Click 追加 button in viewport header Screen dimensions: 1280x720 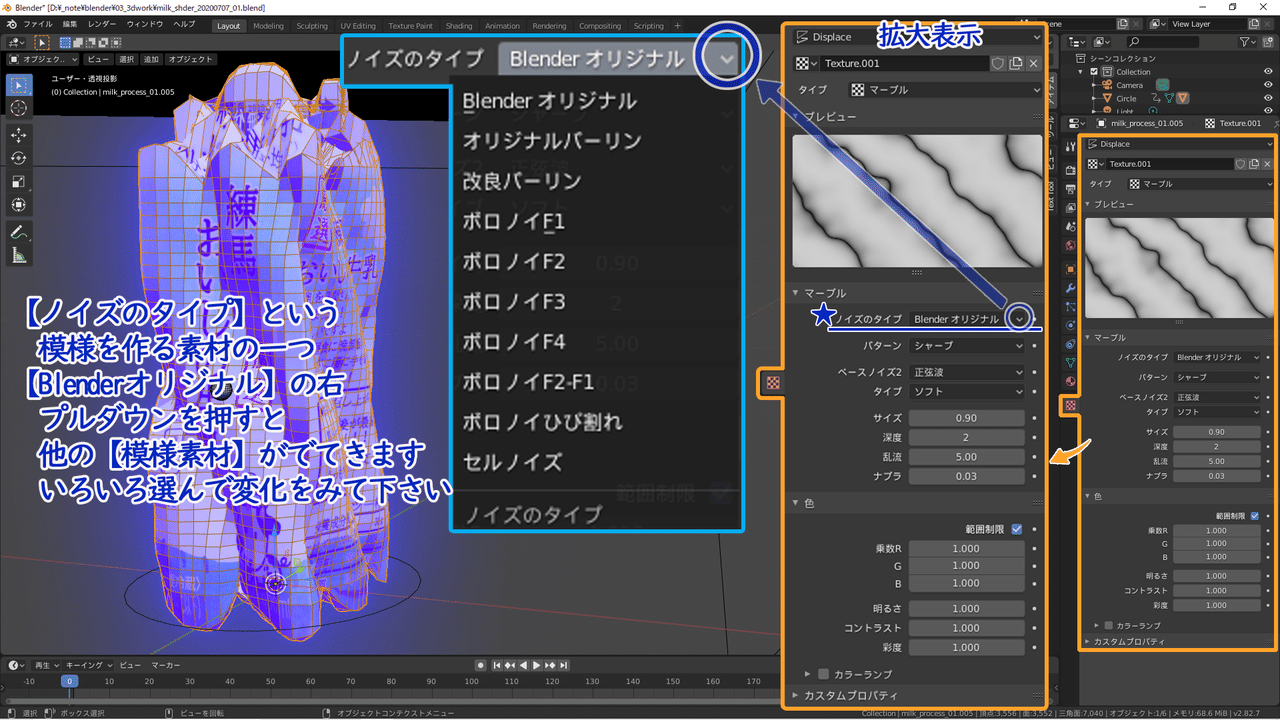151,59
